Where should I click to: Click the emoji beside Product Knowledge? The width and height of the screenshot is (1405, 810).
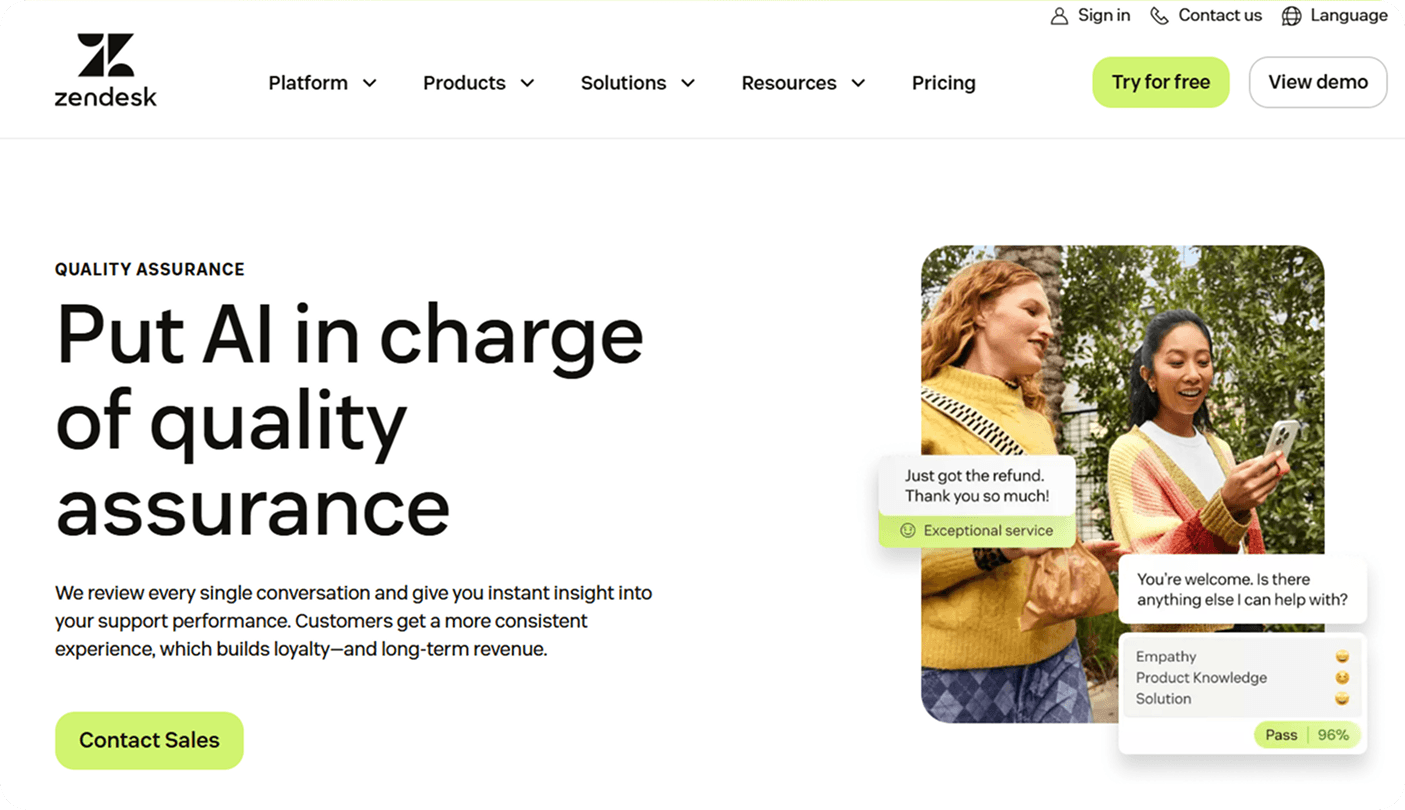tap(1342, 677)
